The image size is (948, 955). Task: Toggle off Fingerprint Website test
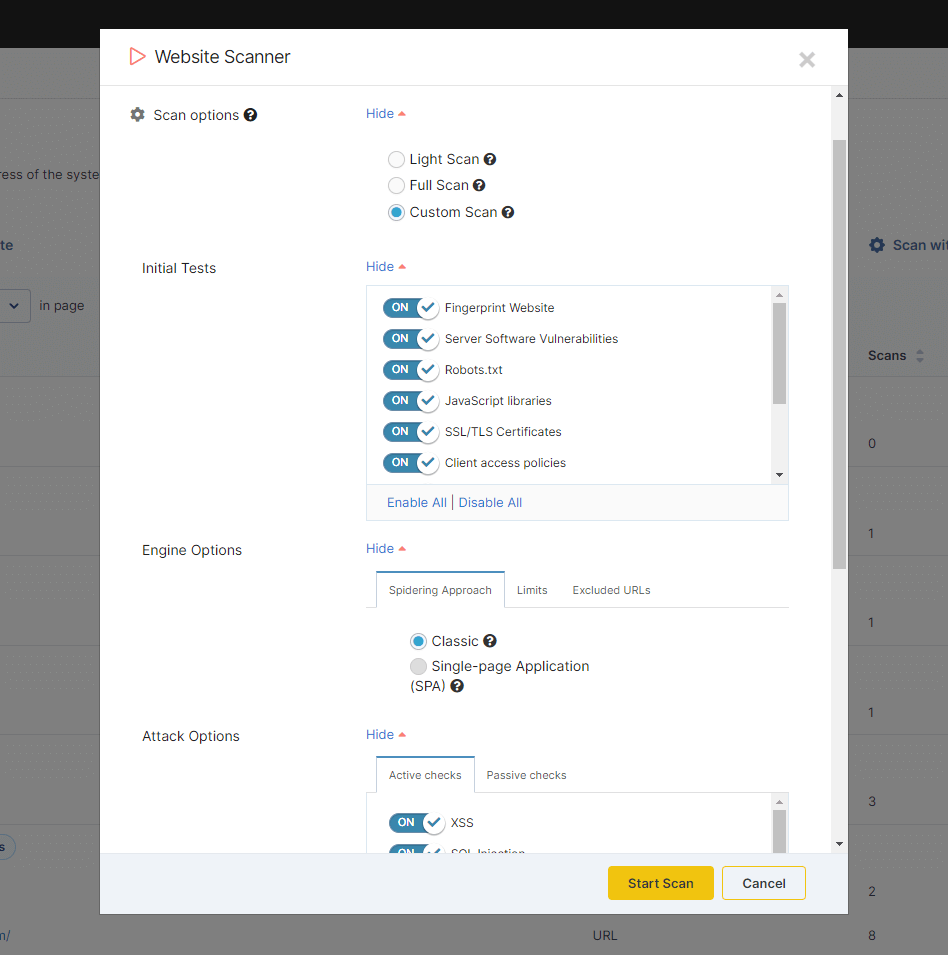pyautogui.click(x=411, y=308)
